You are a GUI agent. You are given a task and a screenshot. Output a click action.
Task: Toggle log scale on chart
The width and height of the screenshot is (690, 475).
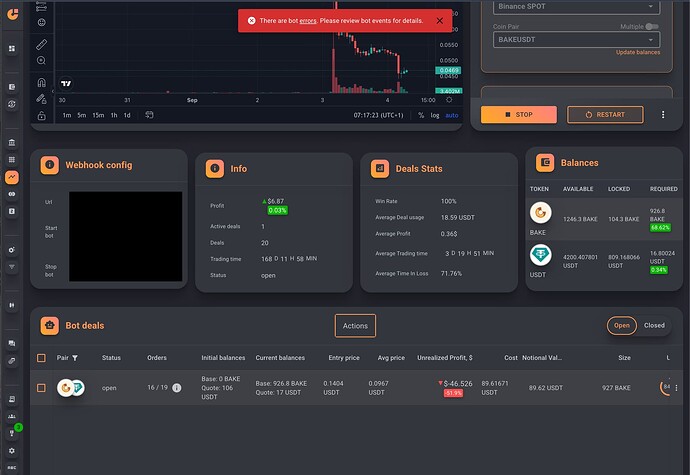[435, 115]
